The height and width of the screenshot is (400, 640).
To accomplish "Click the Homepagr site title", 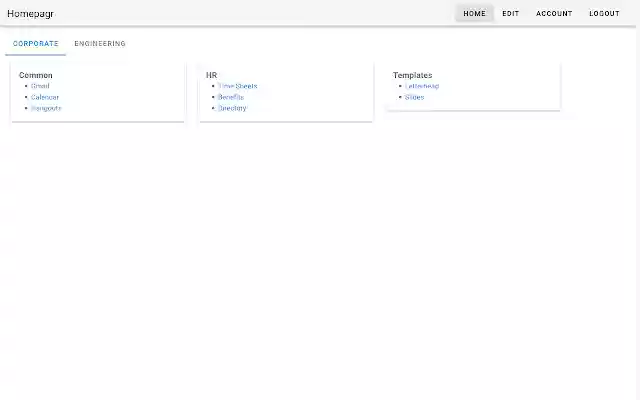I will click(30, 13).
